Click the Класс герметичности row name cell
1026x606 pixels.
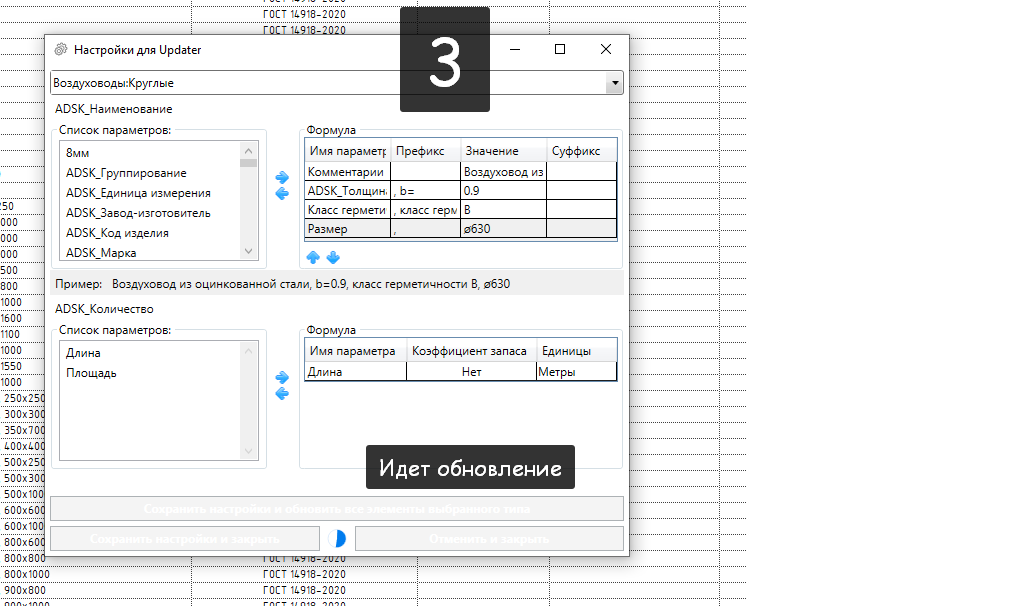[x=347, y=209]
